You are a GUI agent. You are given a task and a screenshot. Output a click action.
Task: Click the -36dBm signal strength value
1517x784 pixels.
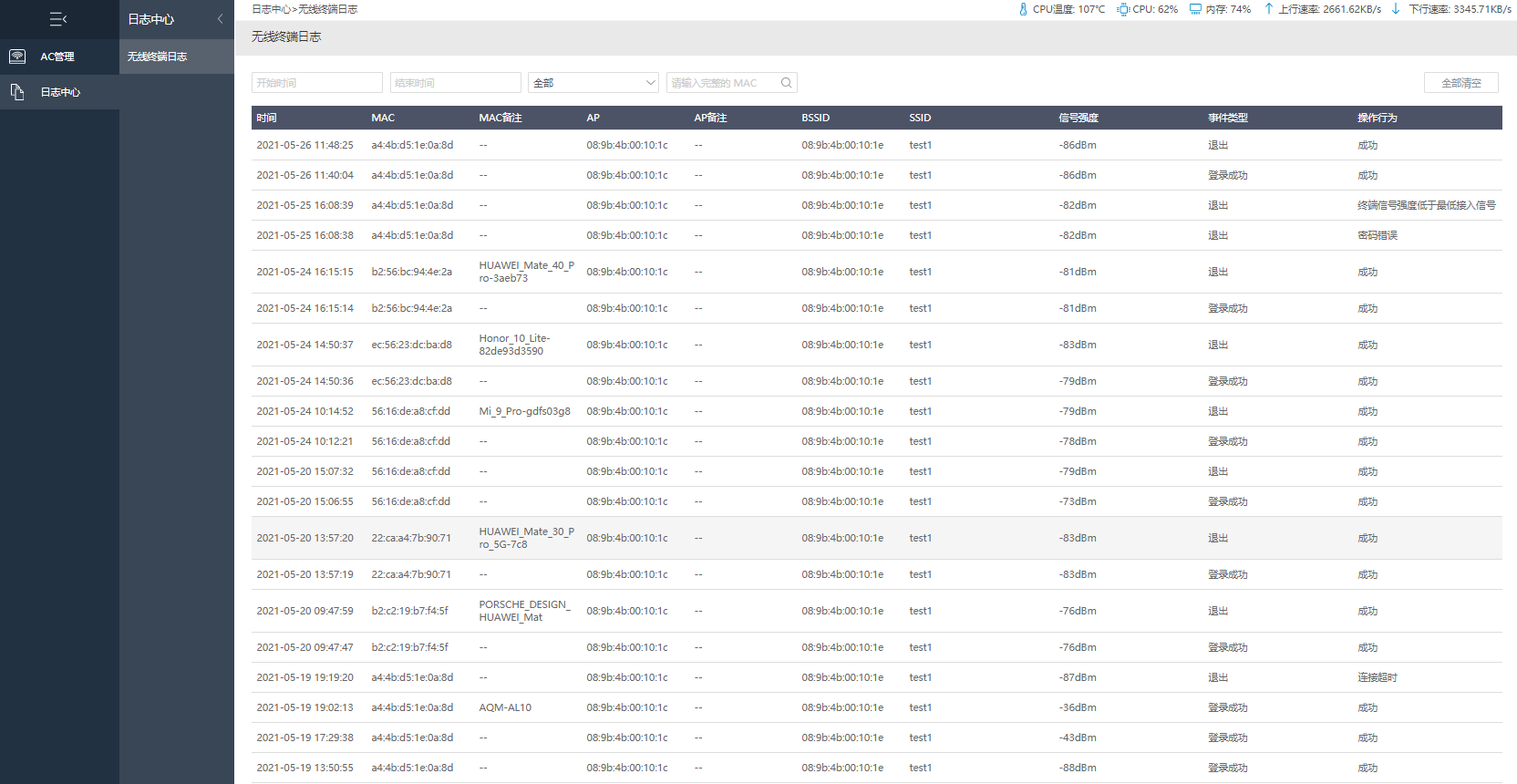tap(1078, 707)
